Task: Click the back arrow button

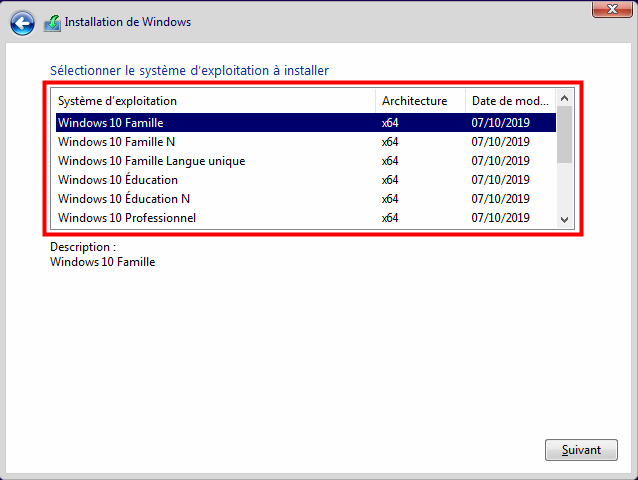Action: [22, 22]
